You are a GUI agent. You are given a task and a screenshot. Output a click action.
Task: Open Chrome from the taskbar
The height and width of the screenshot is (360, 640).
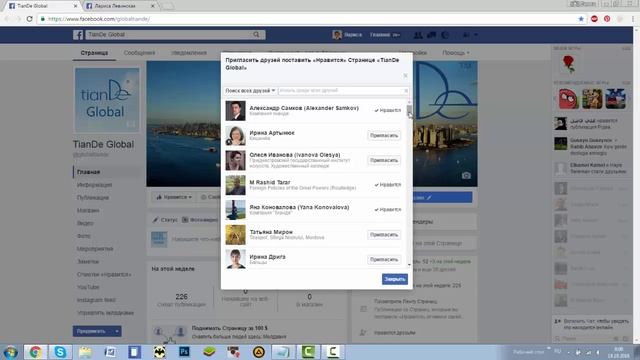click(35, 352)
